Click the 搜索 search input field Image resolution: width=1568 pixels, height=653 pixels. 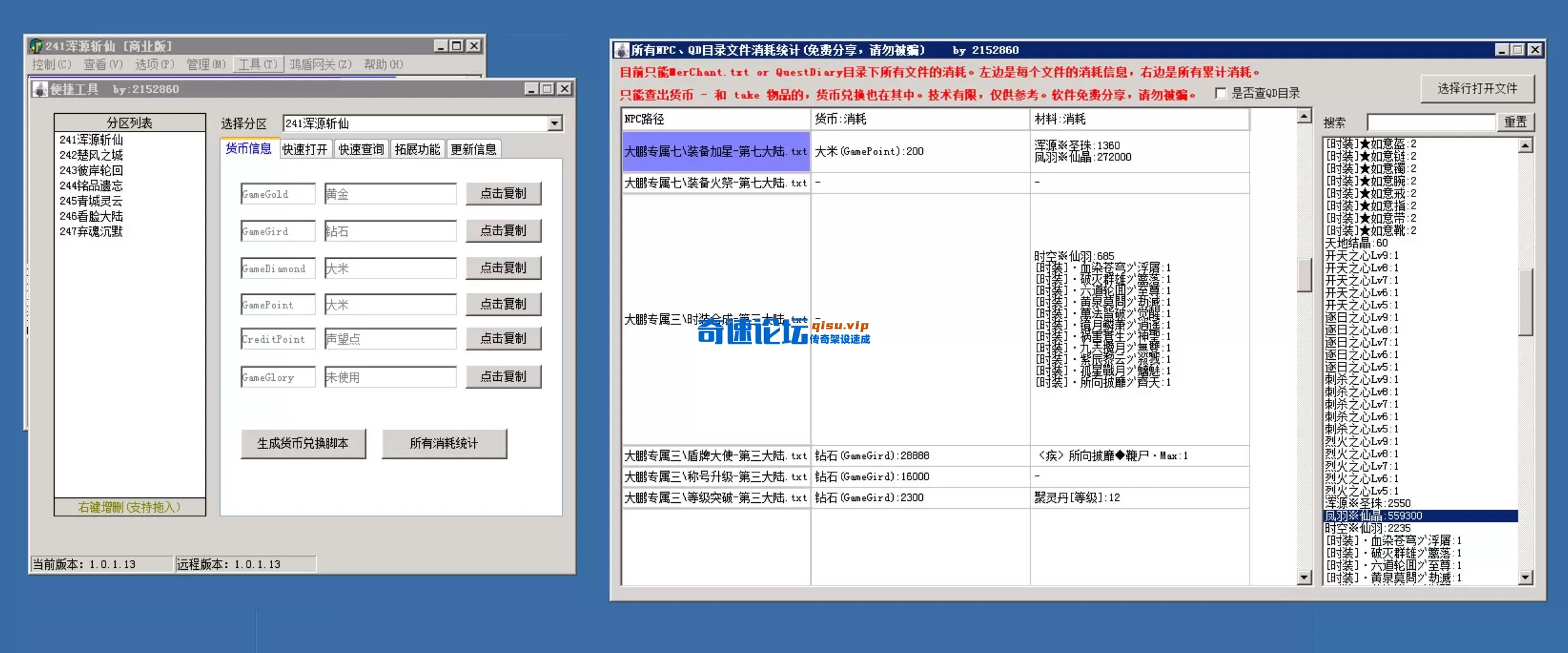pos(1431,121)
